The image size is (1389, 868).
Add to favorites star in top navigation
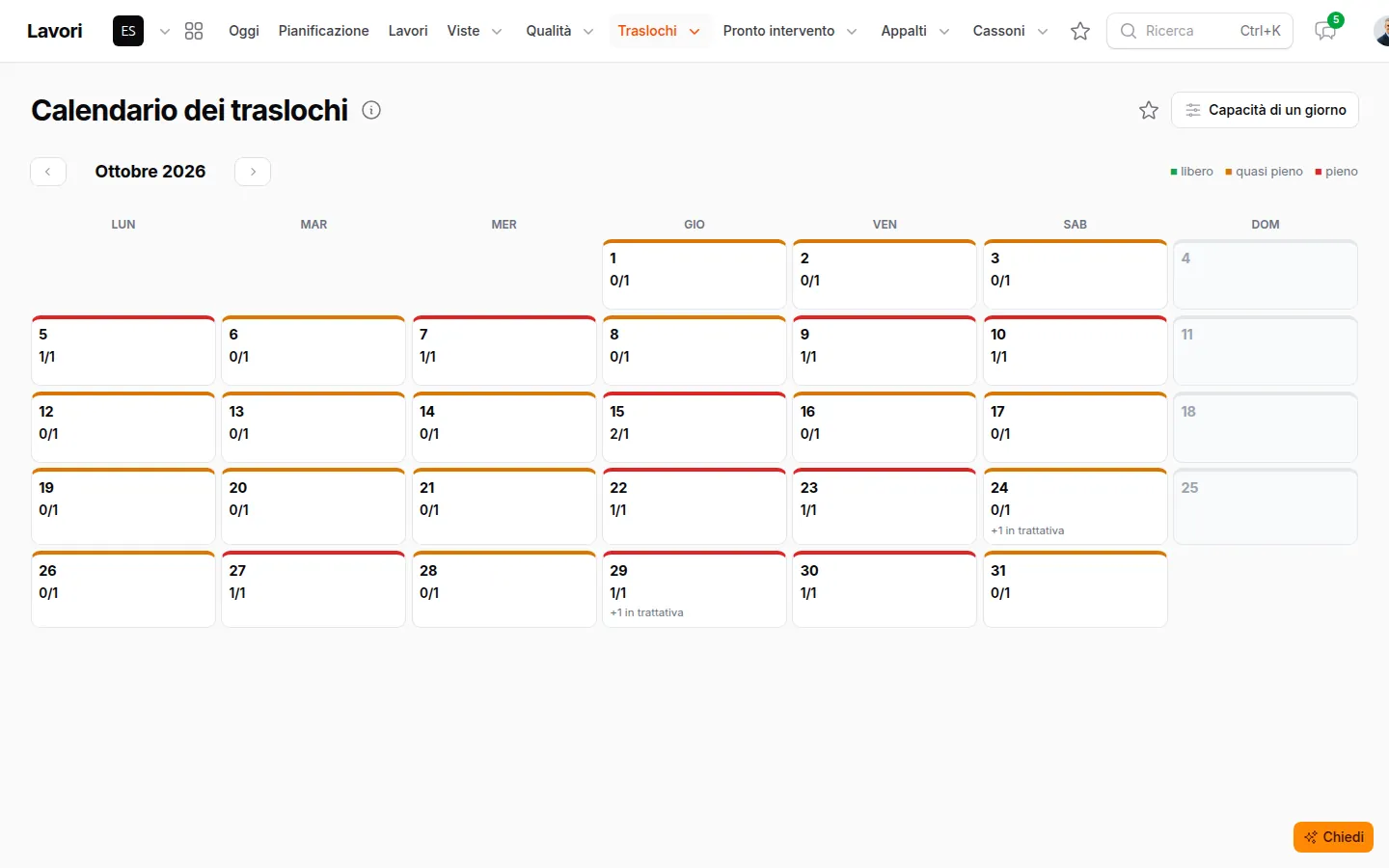(1080, 31)
